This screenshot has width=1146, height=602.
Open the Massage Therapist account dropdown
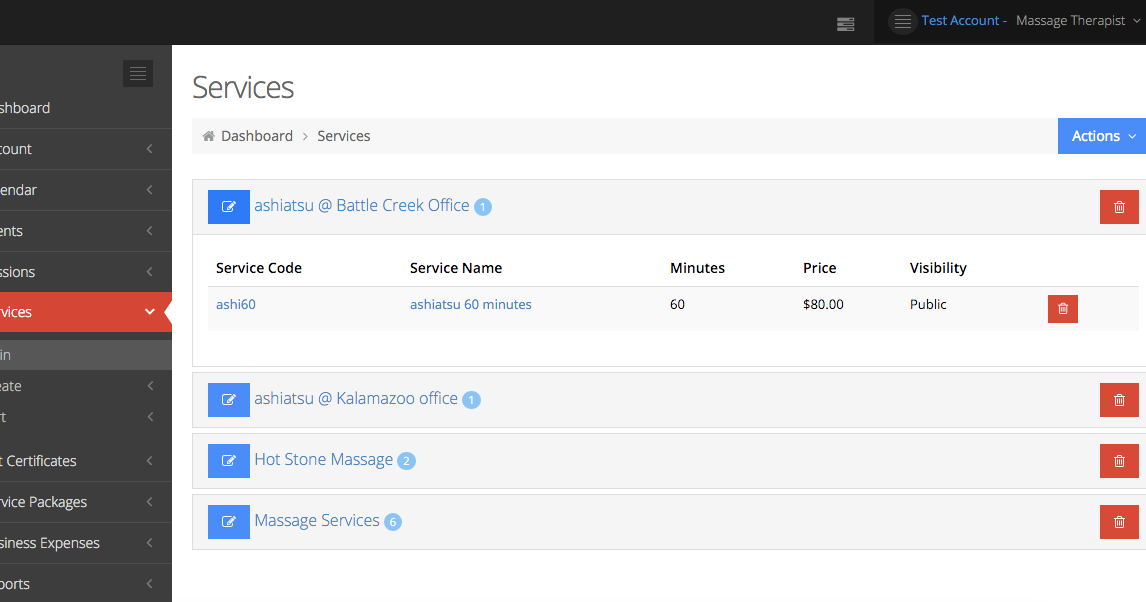(x=1070, y=20)
